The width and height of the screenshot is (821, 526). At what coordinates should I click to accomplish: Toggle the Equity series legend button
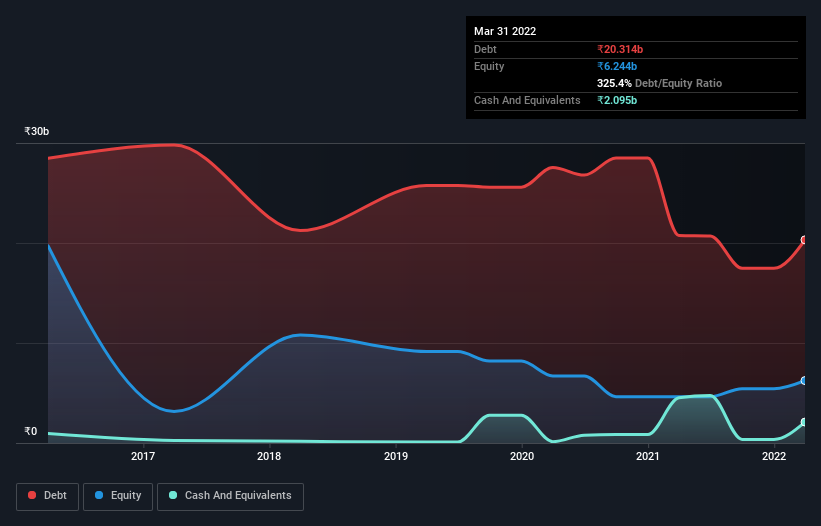(118, 496)
